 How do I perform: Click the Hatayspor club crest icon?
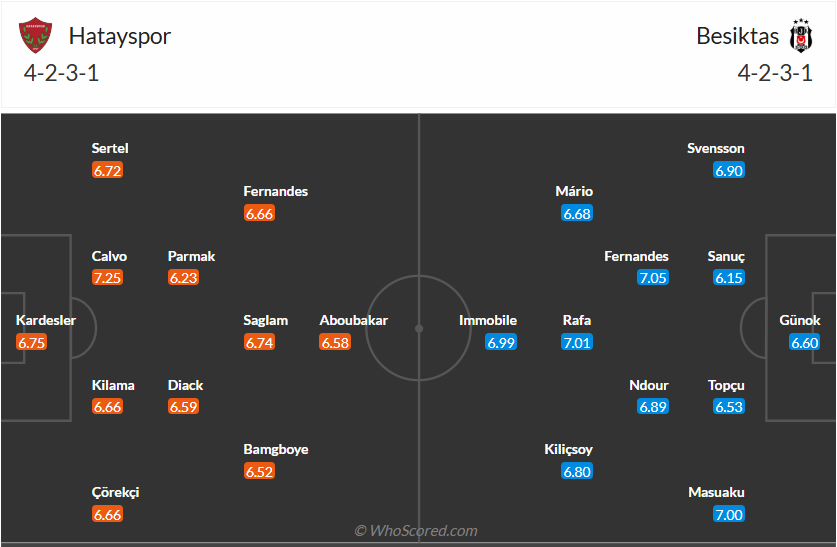[34, 36]
